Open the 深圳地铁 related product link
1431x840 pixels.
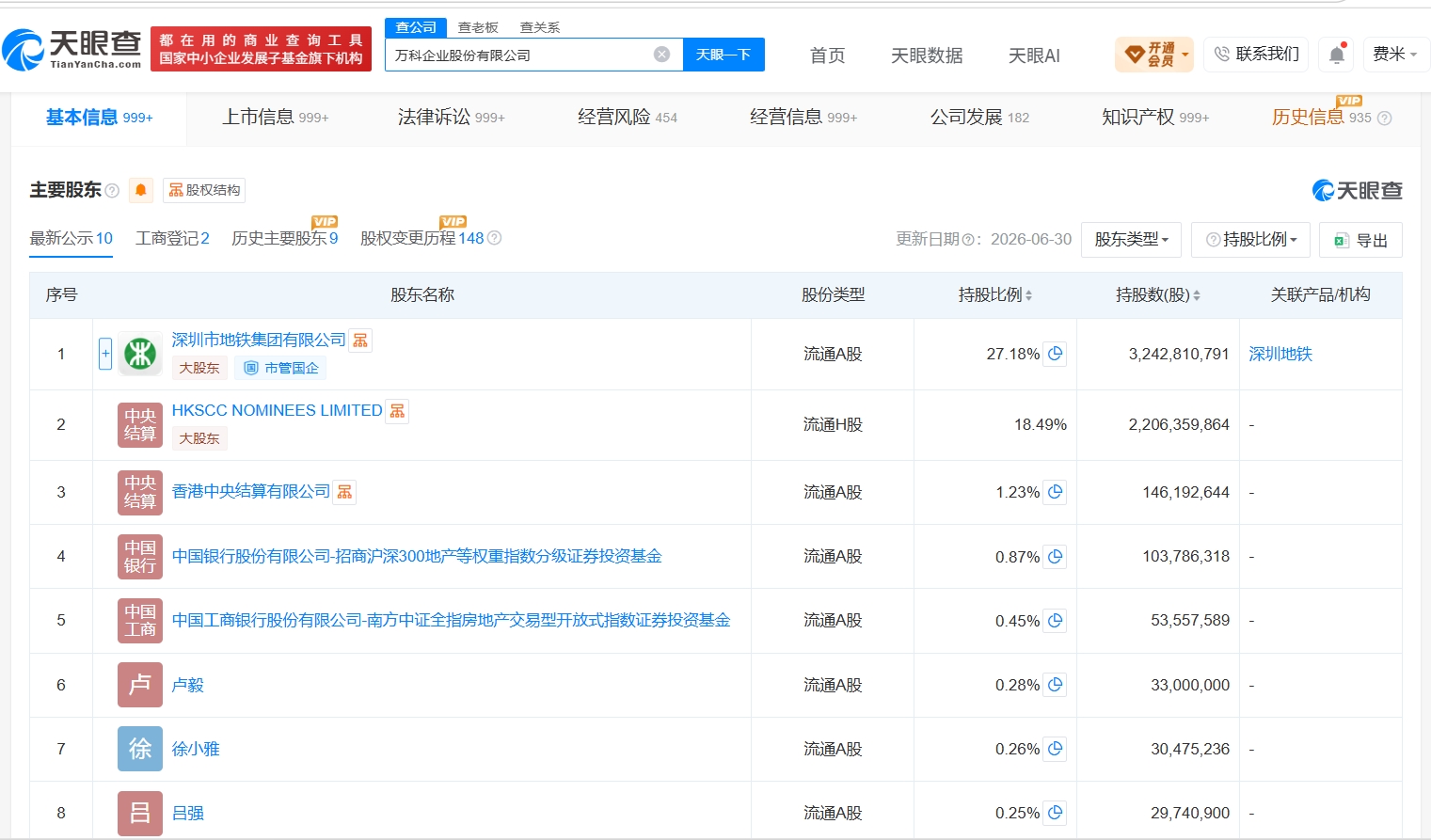(x=1280, y=354)
